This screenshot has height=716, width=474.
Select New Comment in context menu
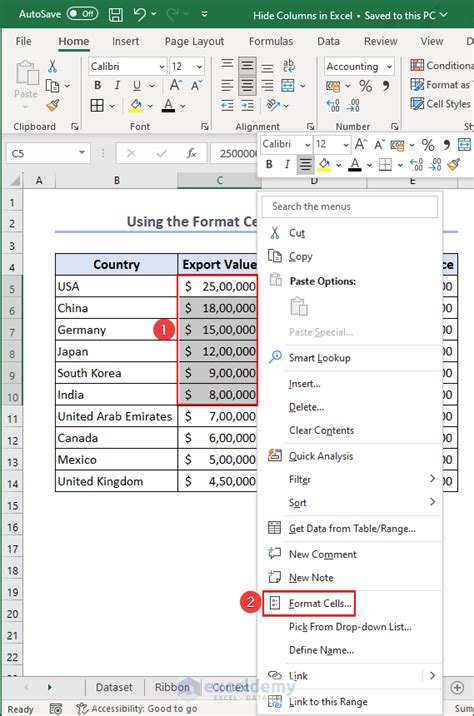tap(322, 554)
